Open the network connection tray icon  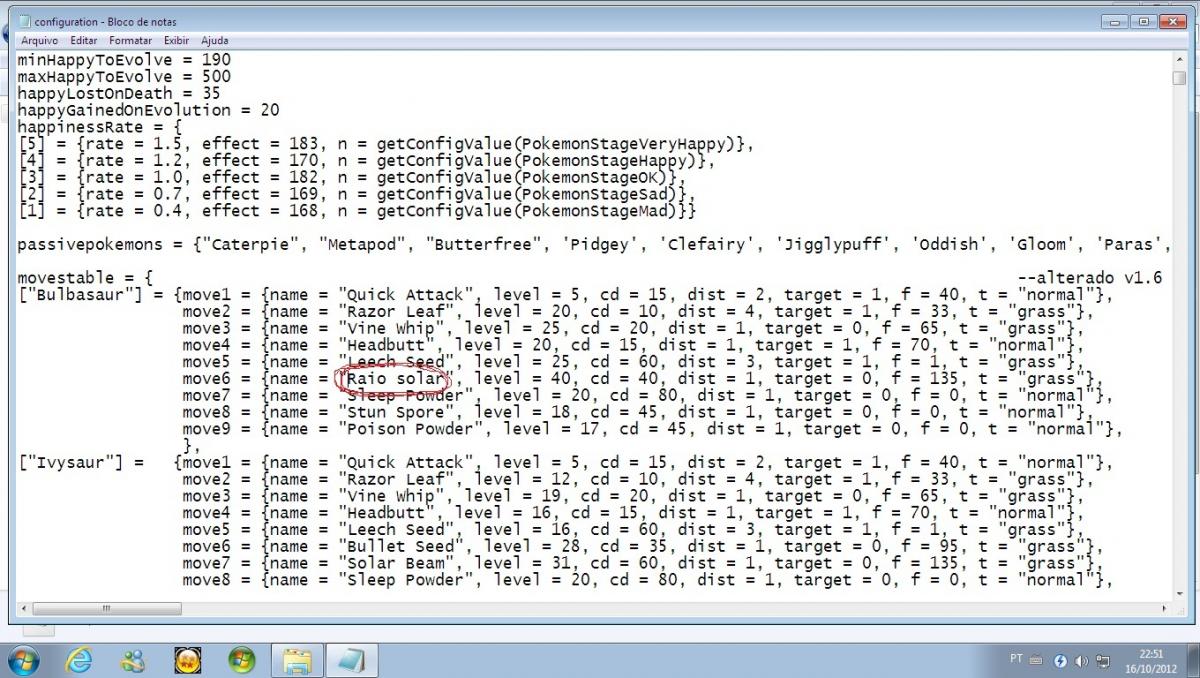coord(1103,661)
